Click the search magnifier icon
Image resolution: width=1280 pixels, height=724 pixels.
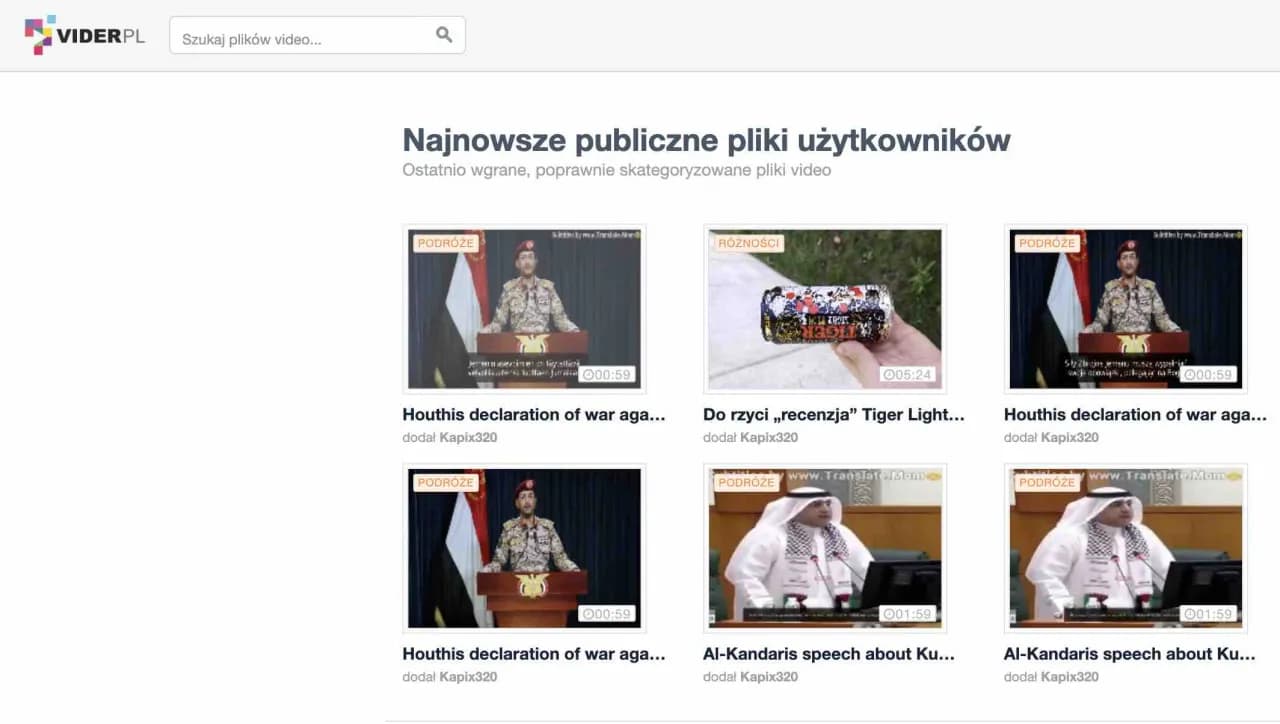pyautogui.click(x=443, y=33)
